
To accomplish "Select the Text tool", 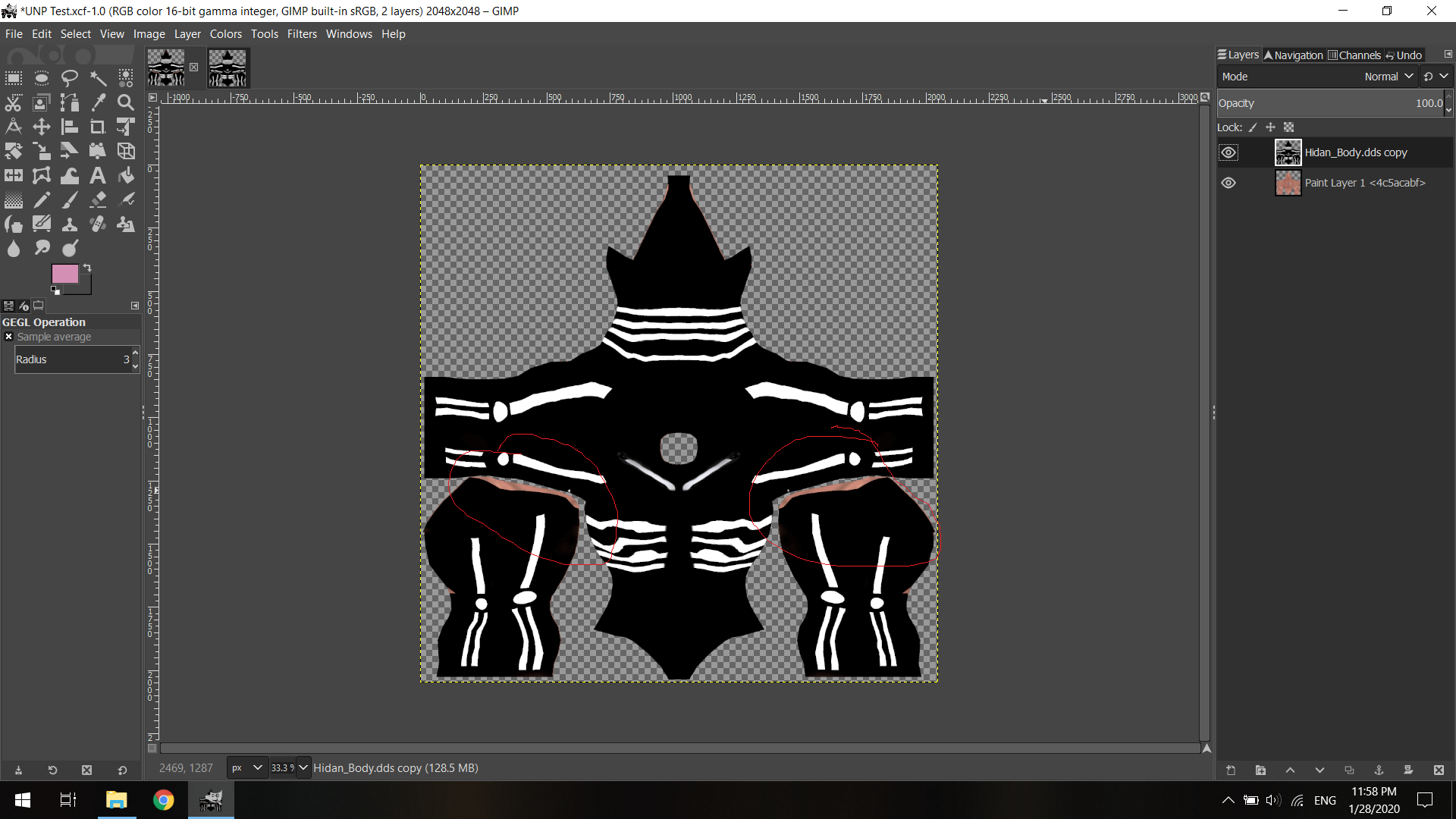I will 98,175.
